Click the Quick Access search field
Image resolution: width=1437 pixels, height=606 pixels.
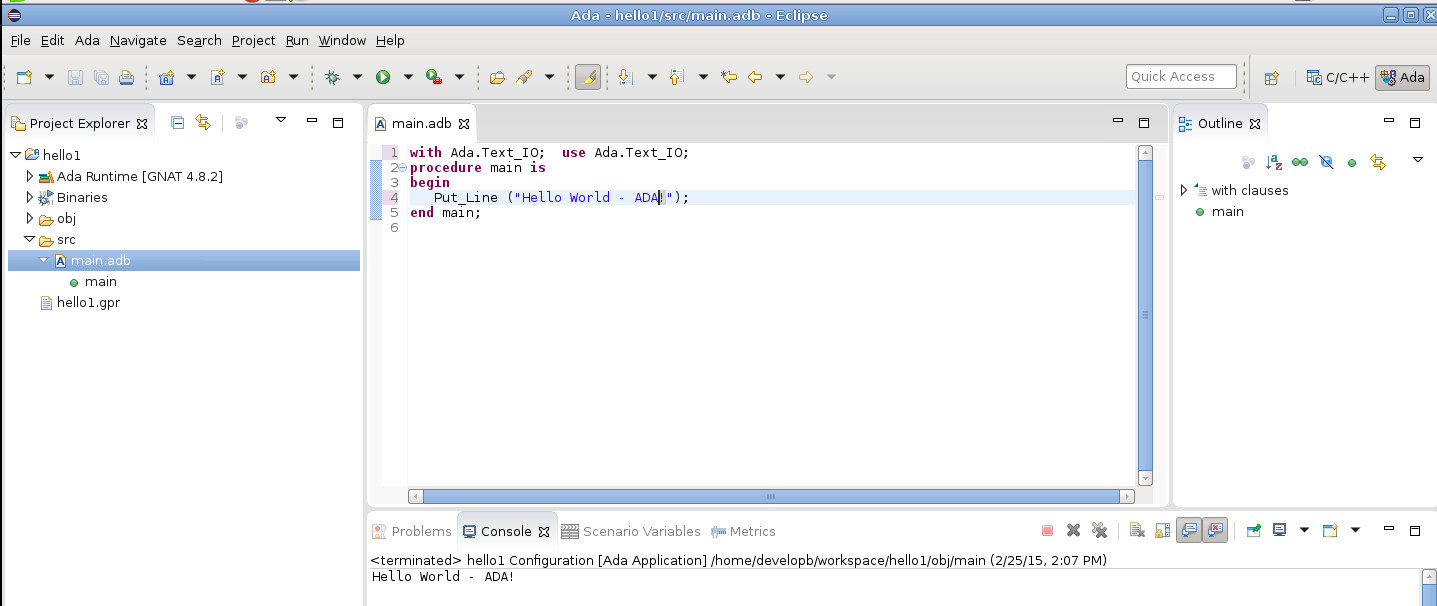(x=1182, y=76)
